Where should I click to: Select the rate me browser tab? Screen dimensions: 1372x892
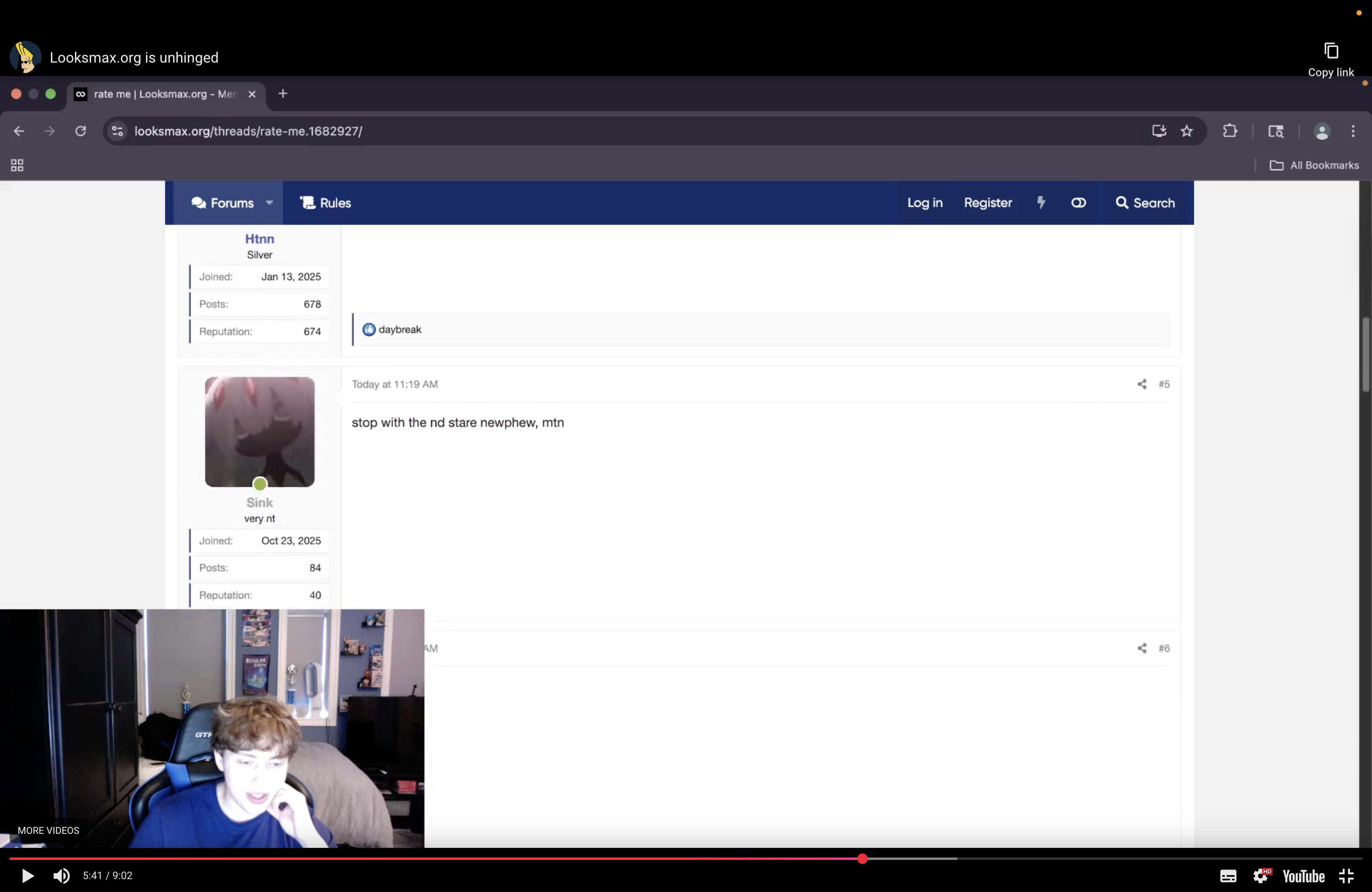pos(164,94)
